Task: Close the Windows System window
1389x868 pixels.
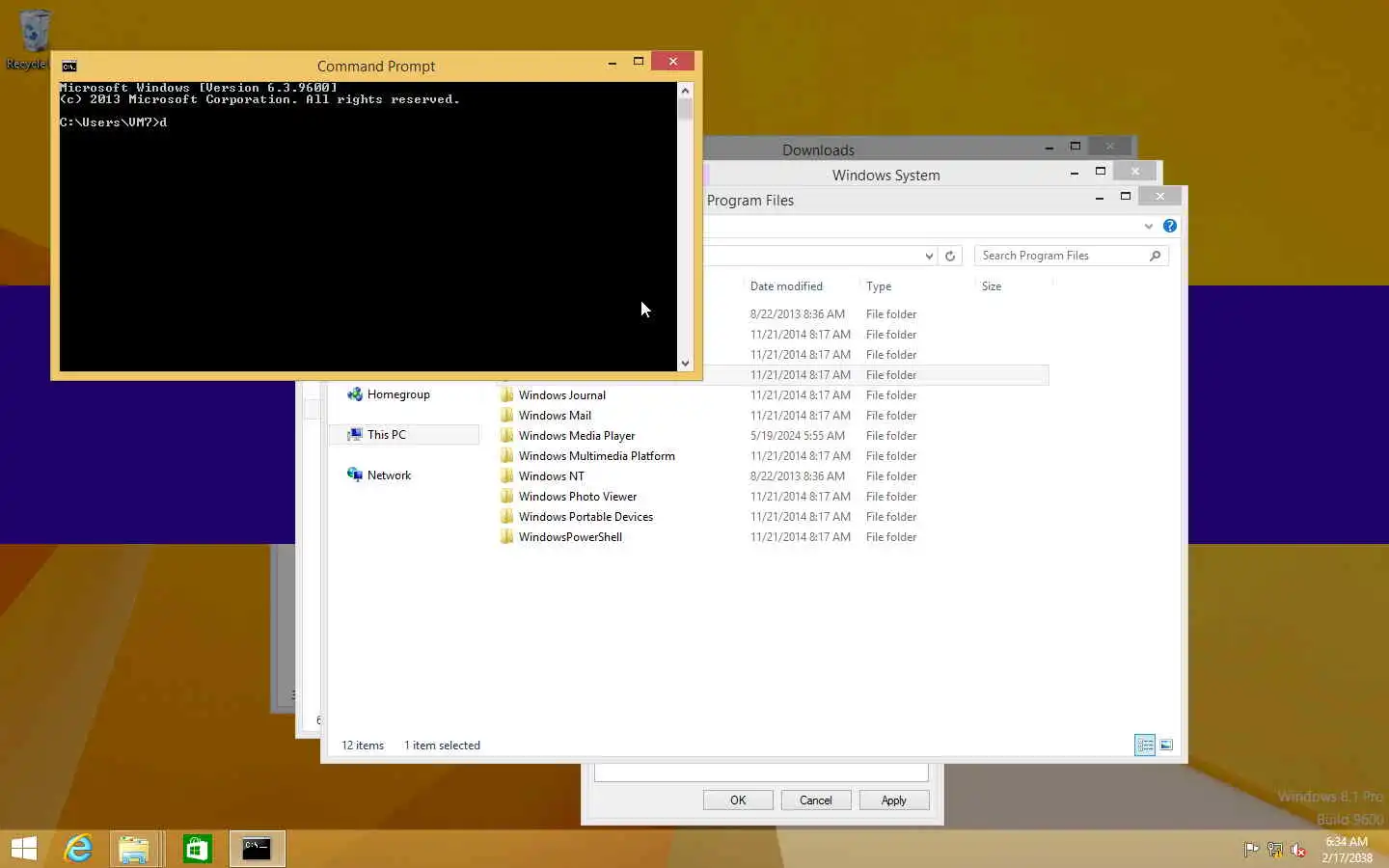Action: click(x=1135, y=172)
